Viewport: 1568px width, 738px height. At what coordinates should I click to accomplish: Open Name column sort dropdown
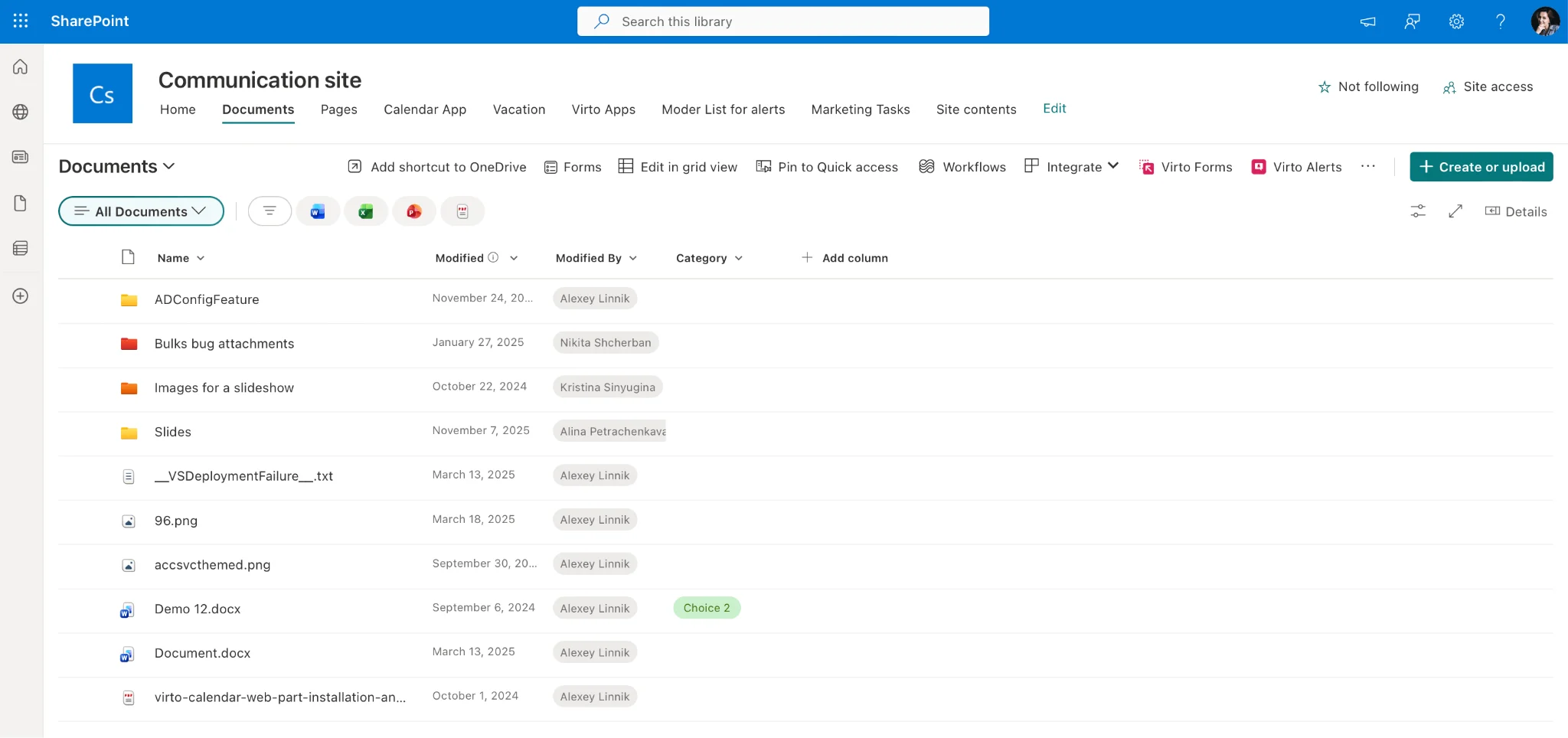coord(201,259)
